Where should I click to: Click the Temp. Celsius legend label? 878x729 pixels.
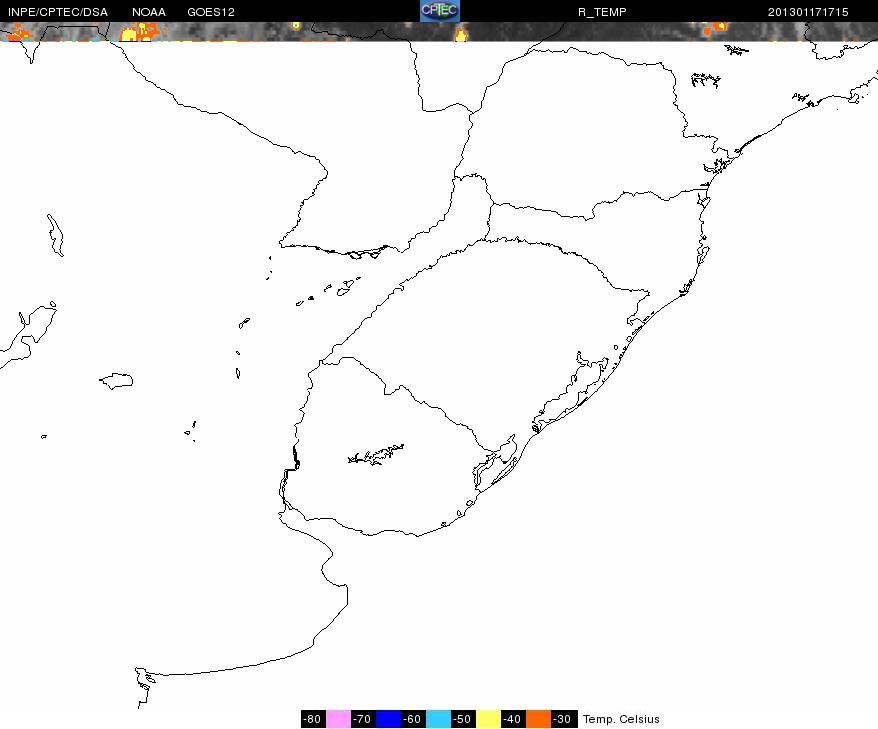[621, 719]
